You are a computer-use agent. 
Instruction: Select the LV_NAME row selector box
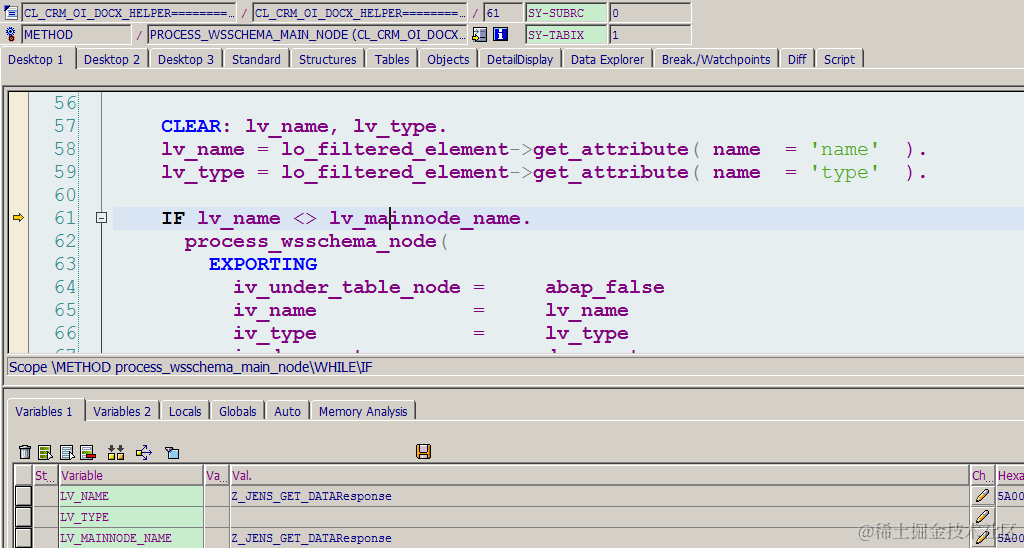[x=24, y=496]
